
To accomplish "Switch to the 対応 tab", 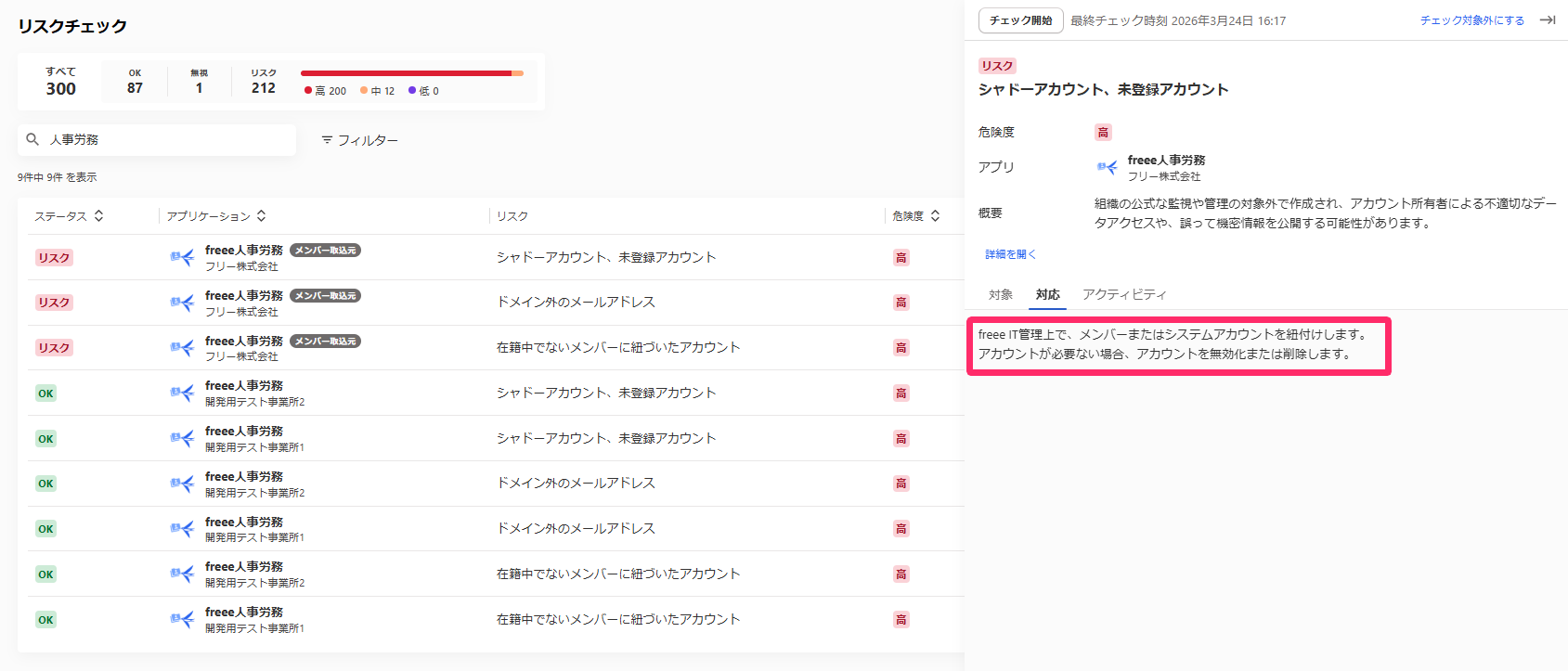I will pos(1048,294).
